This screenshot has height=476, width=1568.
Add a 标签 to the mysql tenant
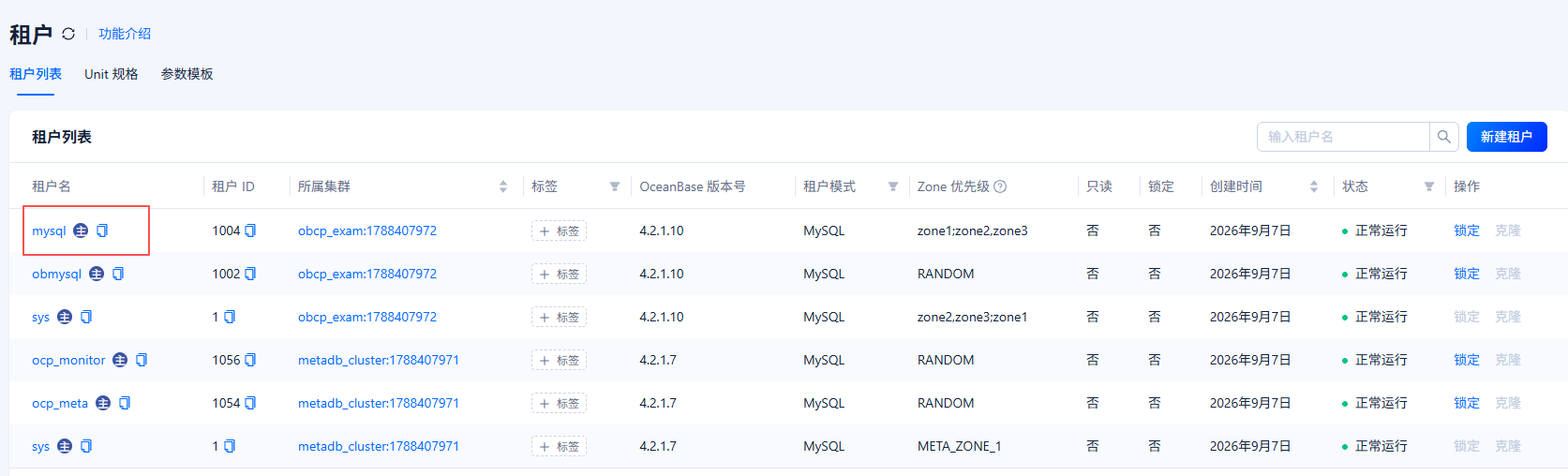[x=559, y=231]
